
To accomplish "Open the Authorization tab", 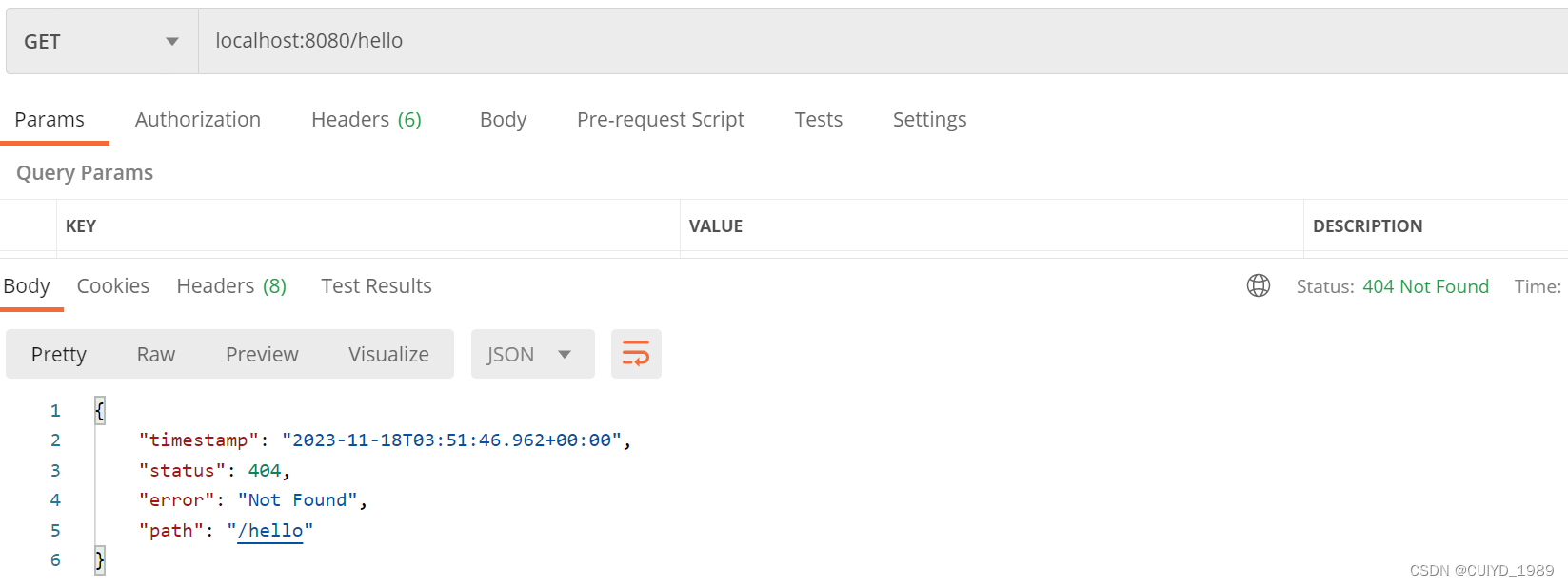I will coord(198,120).
